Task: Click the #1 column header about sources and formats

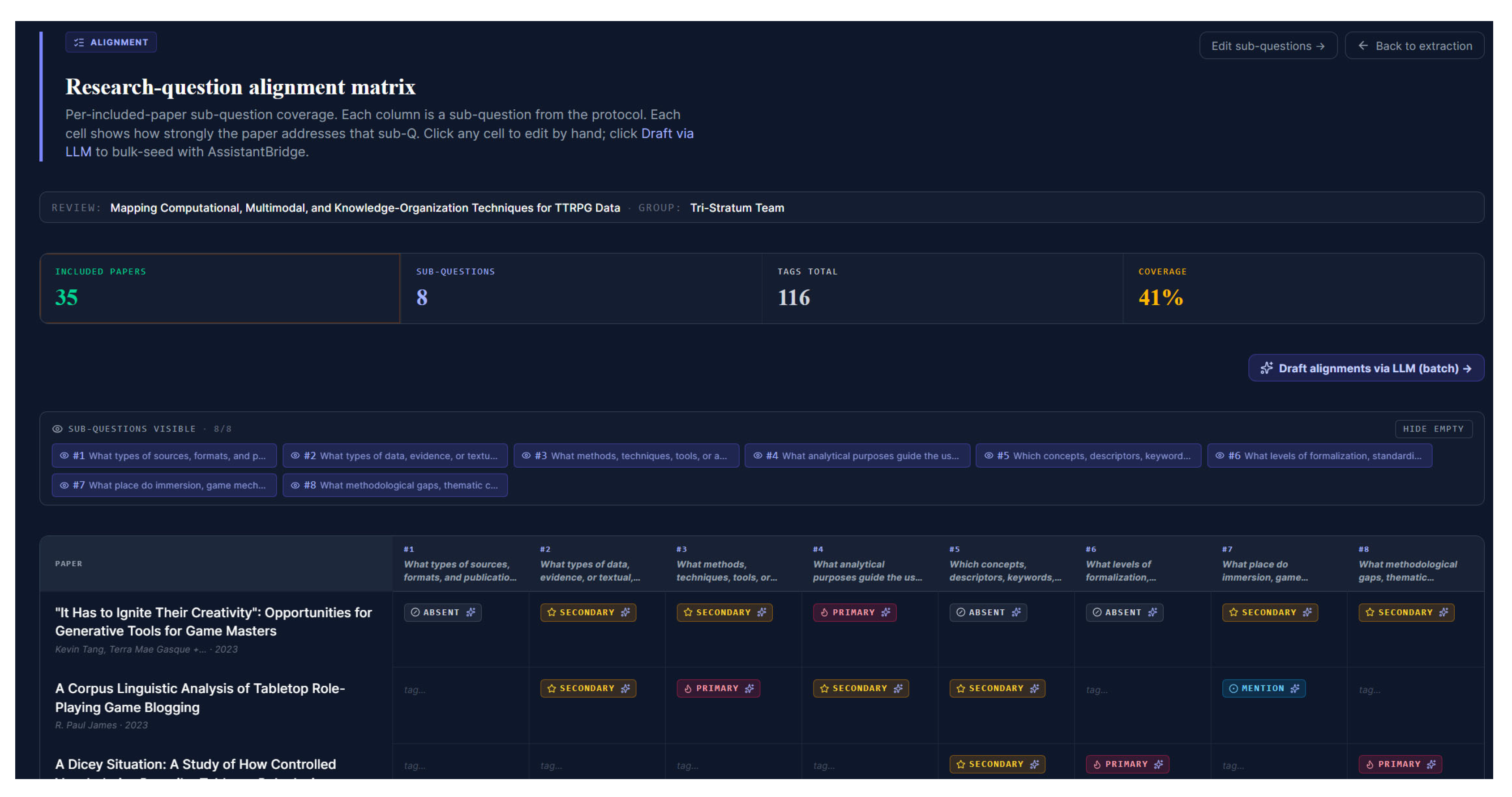Action: click(460, 564)
